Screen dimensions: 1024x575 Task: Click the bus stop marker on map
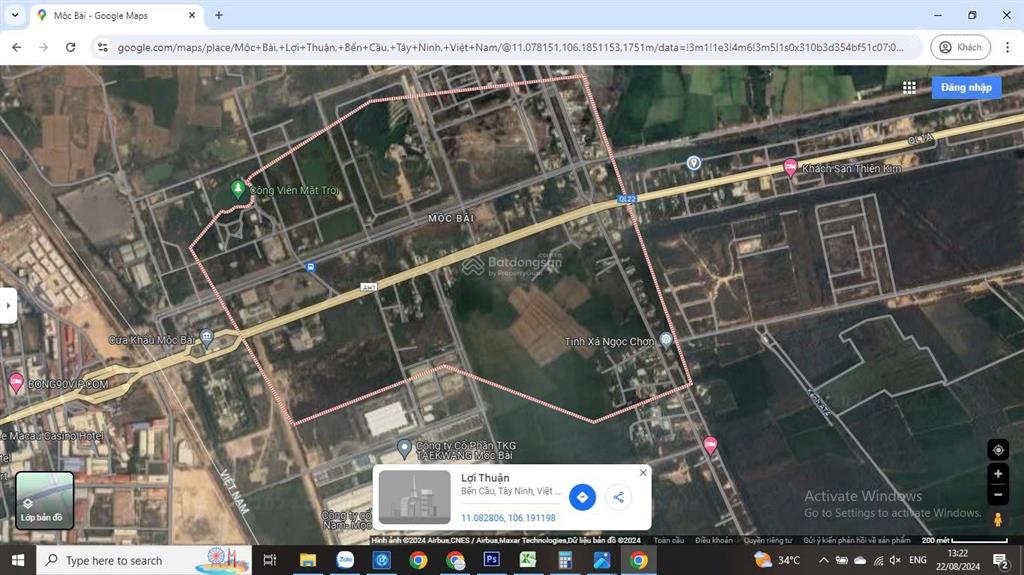tap(310, 267)
